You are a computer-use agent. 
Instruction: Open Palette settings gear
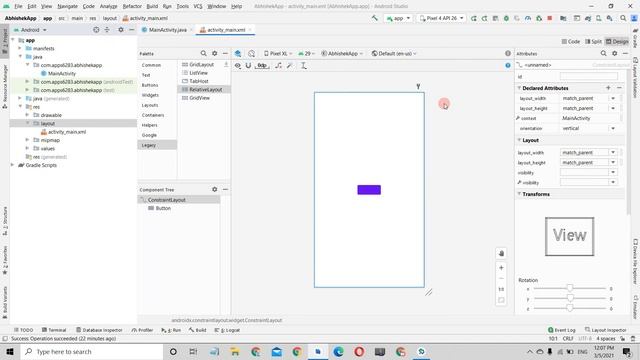click(214, 53)
